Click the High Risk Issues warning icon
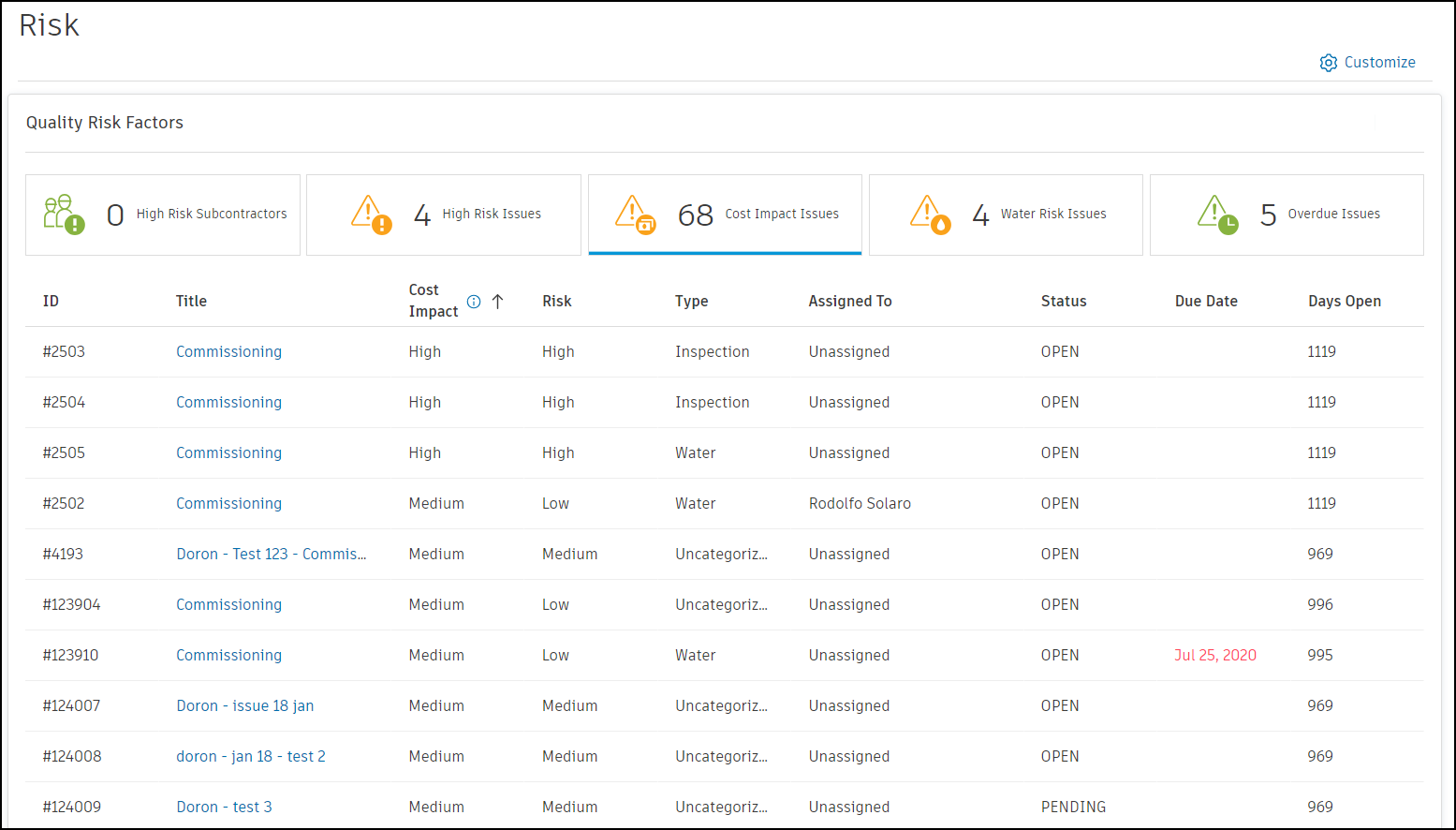Image resolution: width=1456 pixels, height=830 pixels. click(x=371, y=215)
